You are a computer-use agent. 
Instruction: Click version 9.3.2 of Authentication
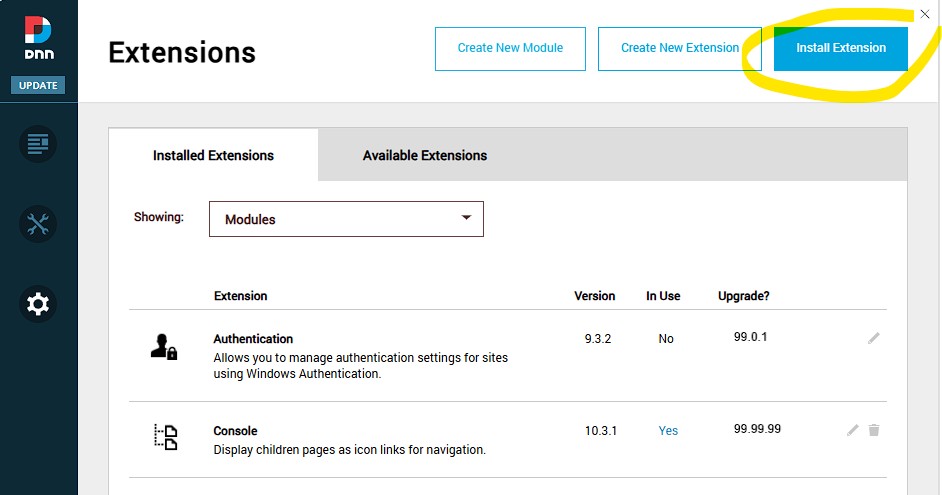598,339
